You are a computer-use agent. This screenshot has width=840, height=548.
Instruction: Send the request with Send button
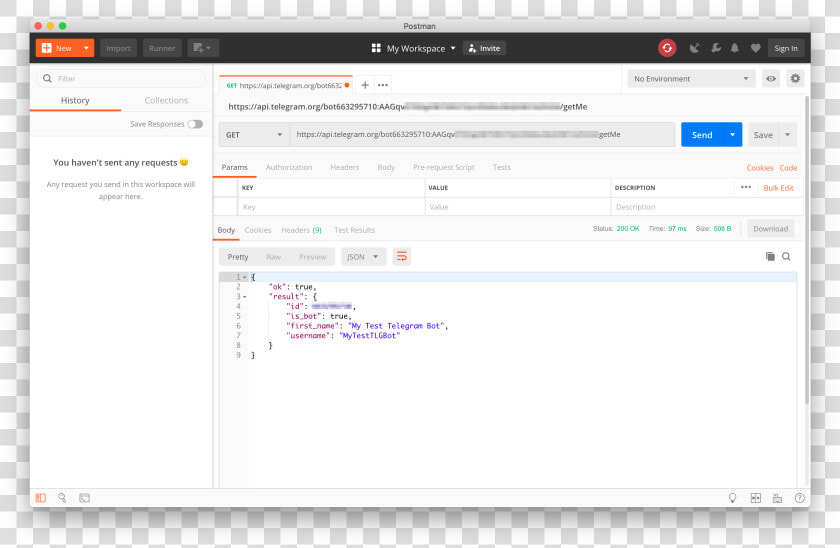tap(702, 134)
